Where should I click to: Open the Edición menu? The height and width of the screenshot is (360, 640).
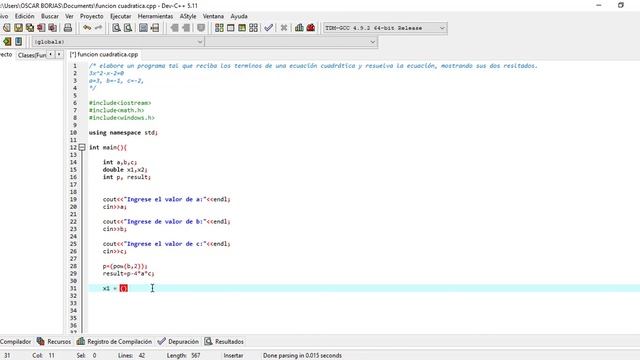click(24, 16)
